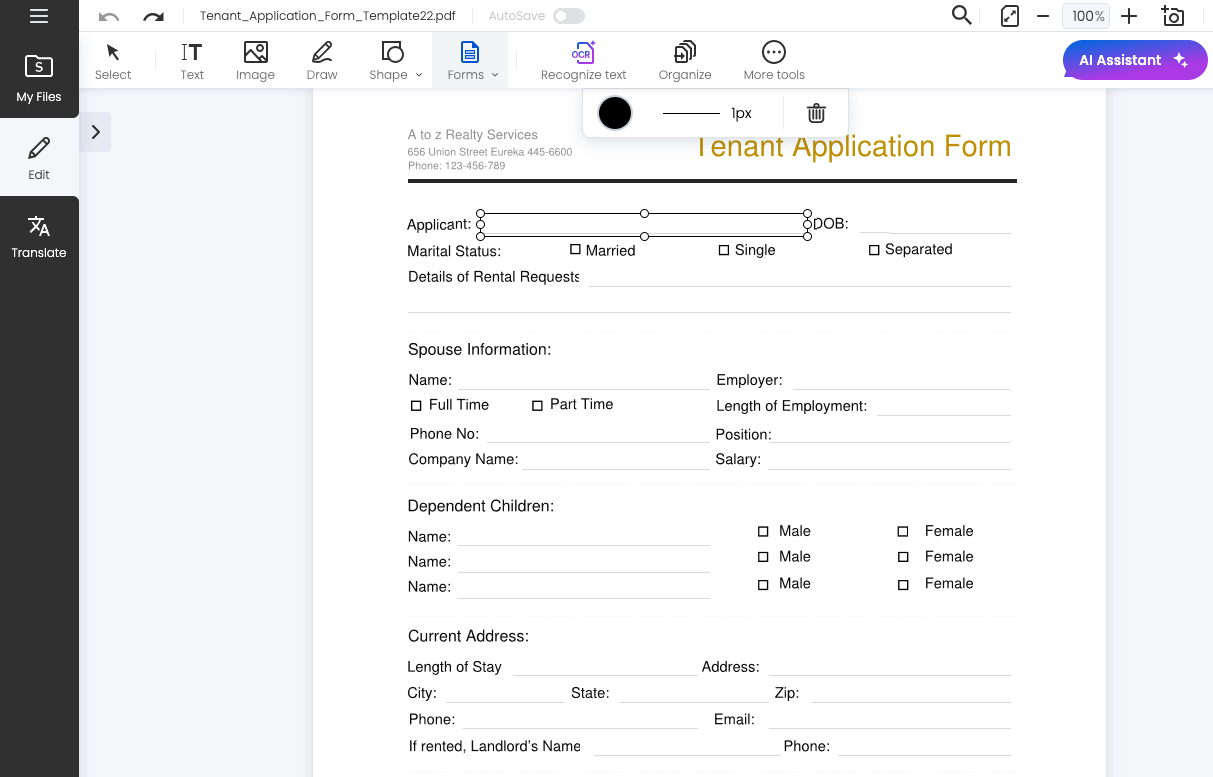Click the Recognize text OCR tool
This screenshot has width=1213, height=777.
583,61
